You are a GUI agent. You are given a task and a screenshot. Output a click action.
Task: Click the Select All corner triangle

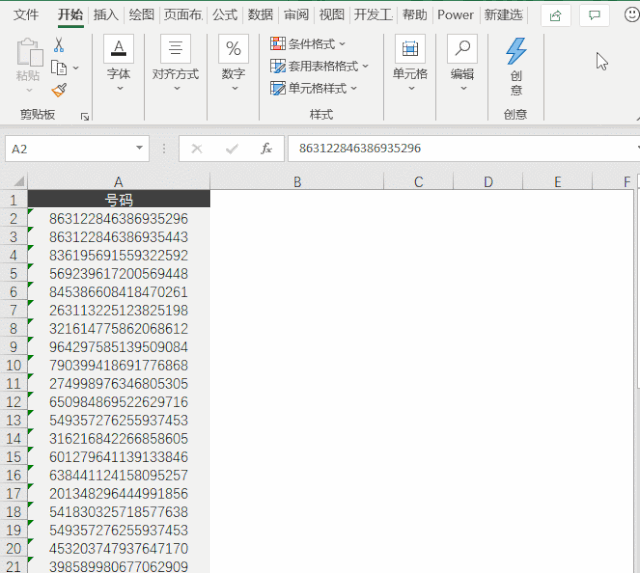tap(19, 181)
